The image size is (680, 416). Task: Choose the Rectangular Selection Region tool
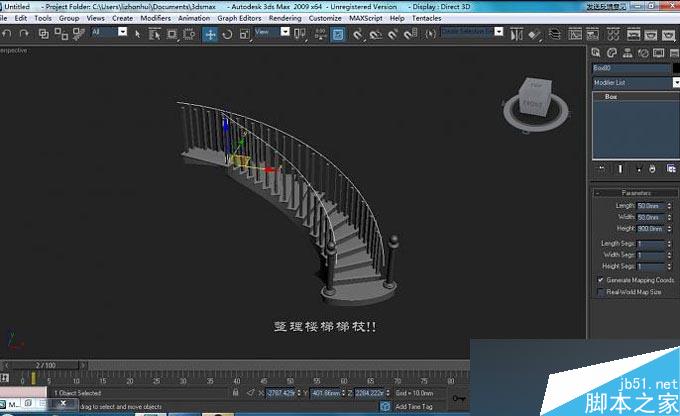point(172,34)
